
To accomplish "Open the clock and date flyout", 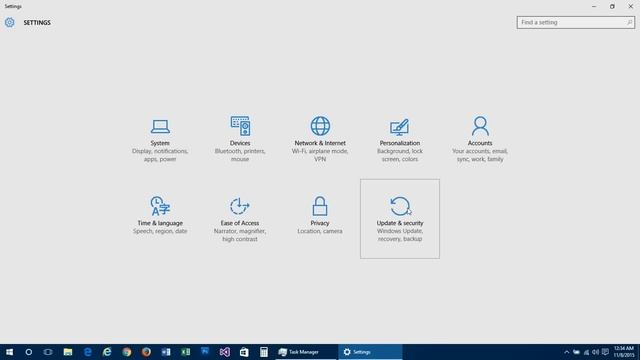I will coord(624,352).
